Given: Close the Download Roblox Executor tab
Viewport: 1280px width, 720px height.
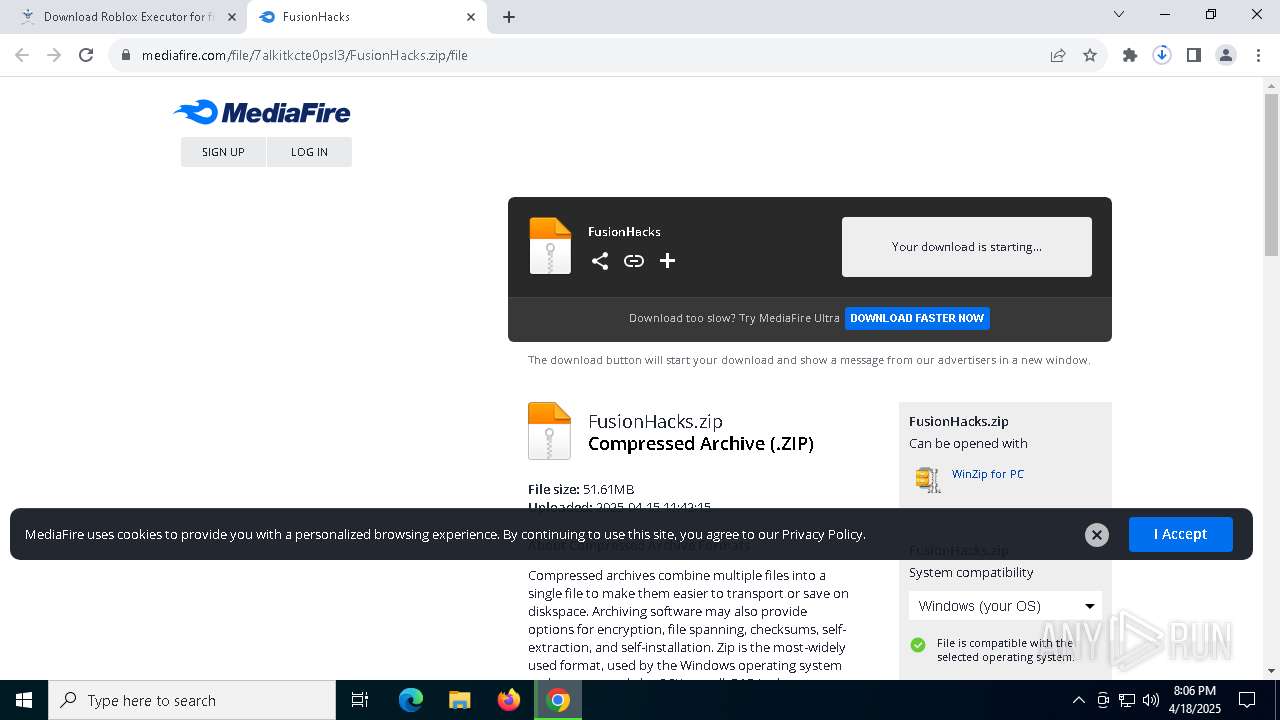Looking at the screenshot, I should pos(232,17).
